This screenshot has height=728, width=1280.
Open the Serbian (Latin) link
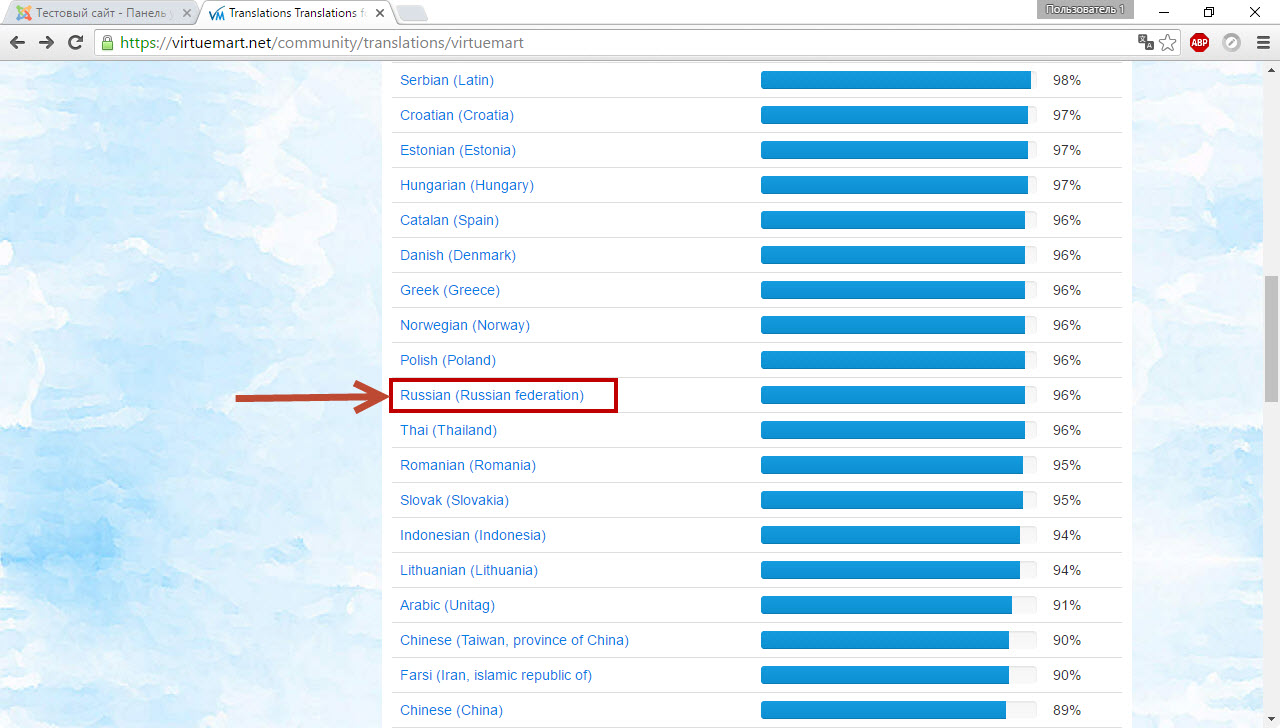[x=447, y=80]
